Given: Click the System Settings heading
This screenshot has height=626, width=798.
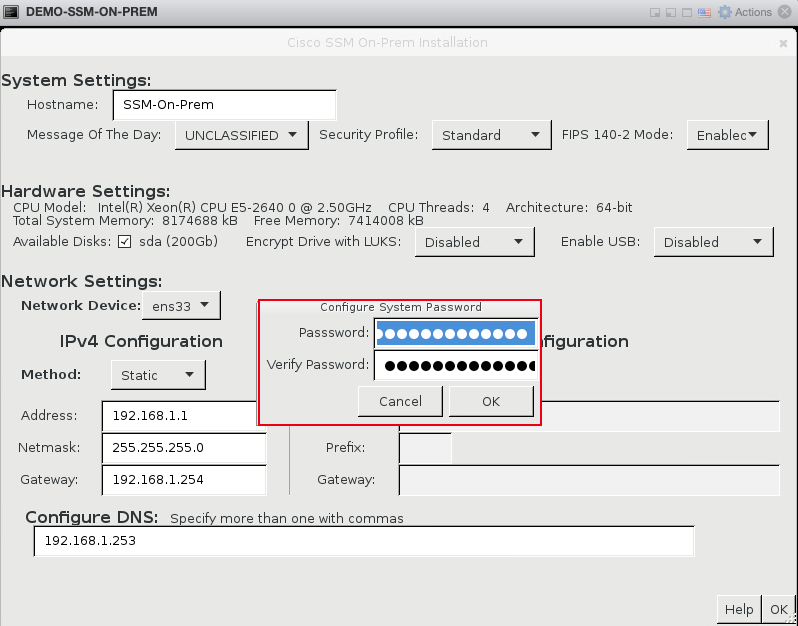Looking at the screenshot, I should [76, 80].
